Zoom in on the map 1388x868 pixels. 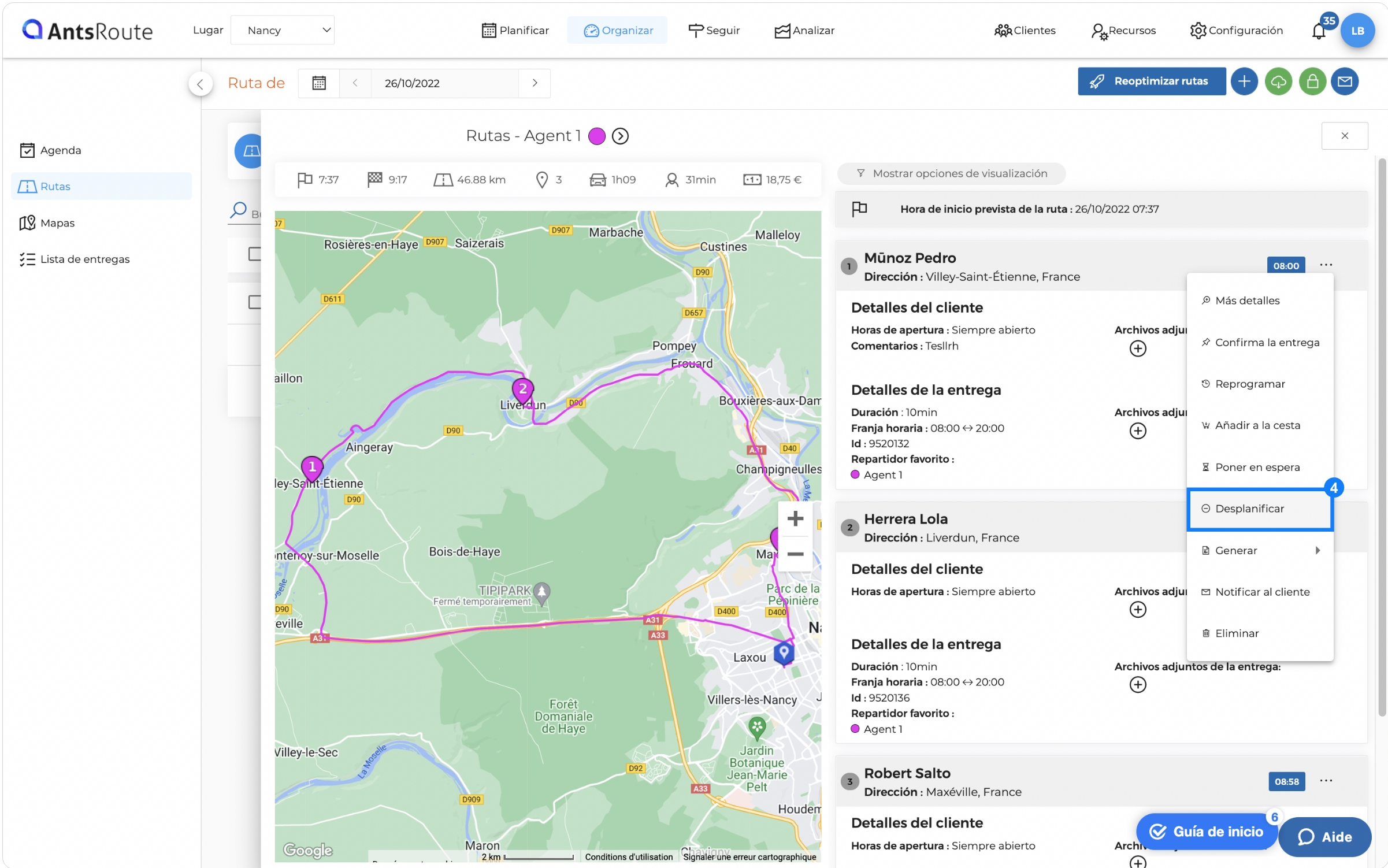point(795,518)
